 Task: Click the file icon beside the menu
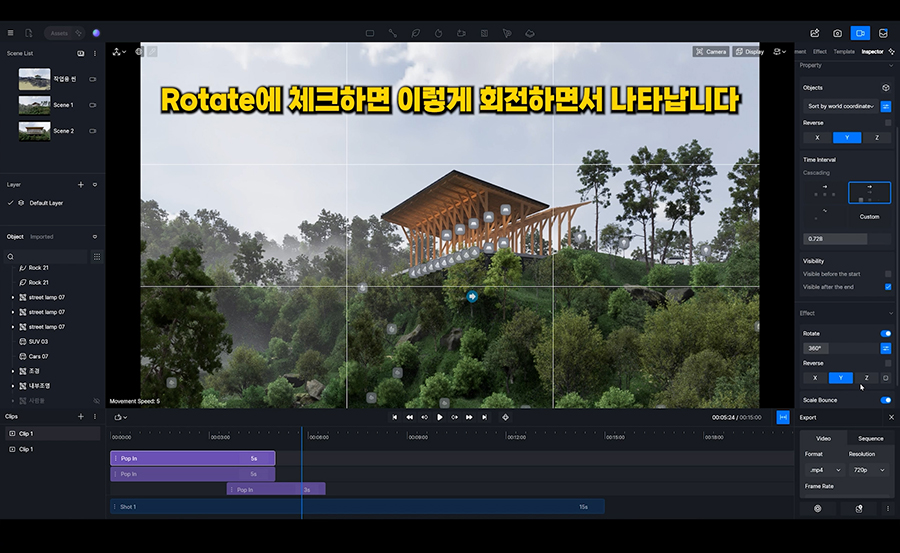(29, 33)
